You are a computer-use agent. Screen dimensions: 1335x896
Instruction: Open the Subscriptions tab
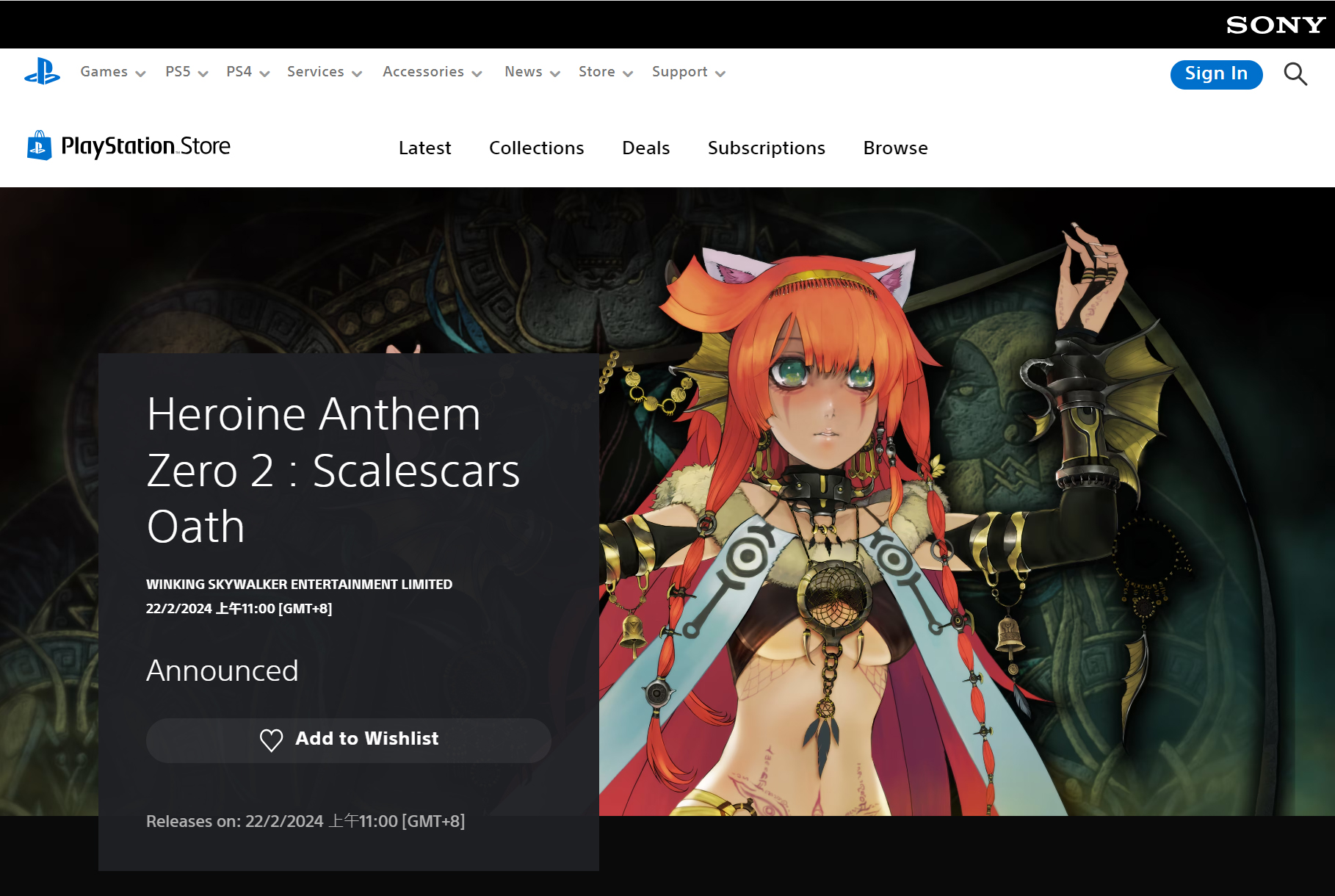pos(767,148)
